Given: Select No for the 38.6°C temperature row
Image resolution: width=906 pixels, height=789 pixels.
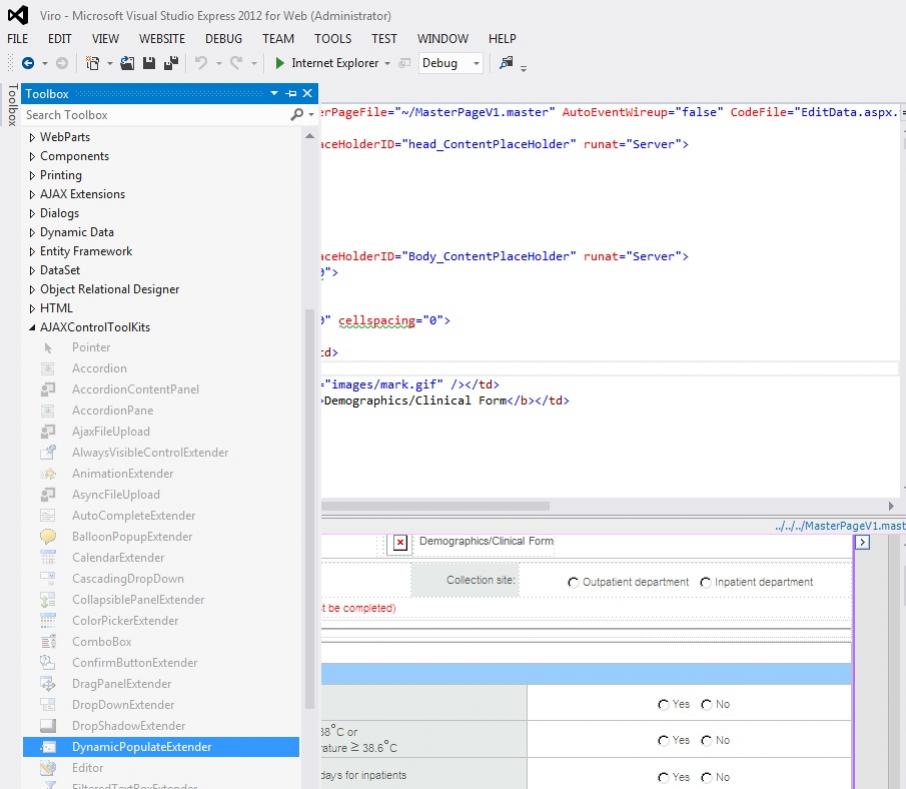Looking at the screenshot, I should point(706,740).
